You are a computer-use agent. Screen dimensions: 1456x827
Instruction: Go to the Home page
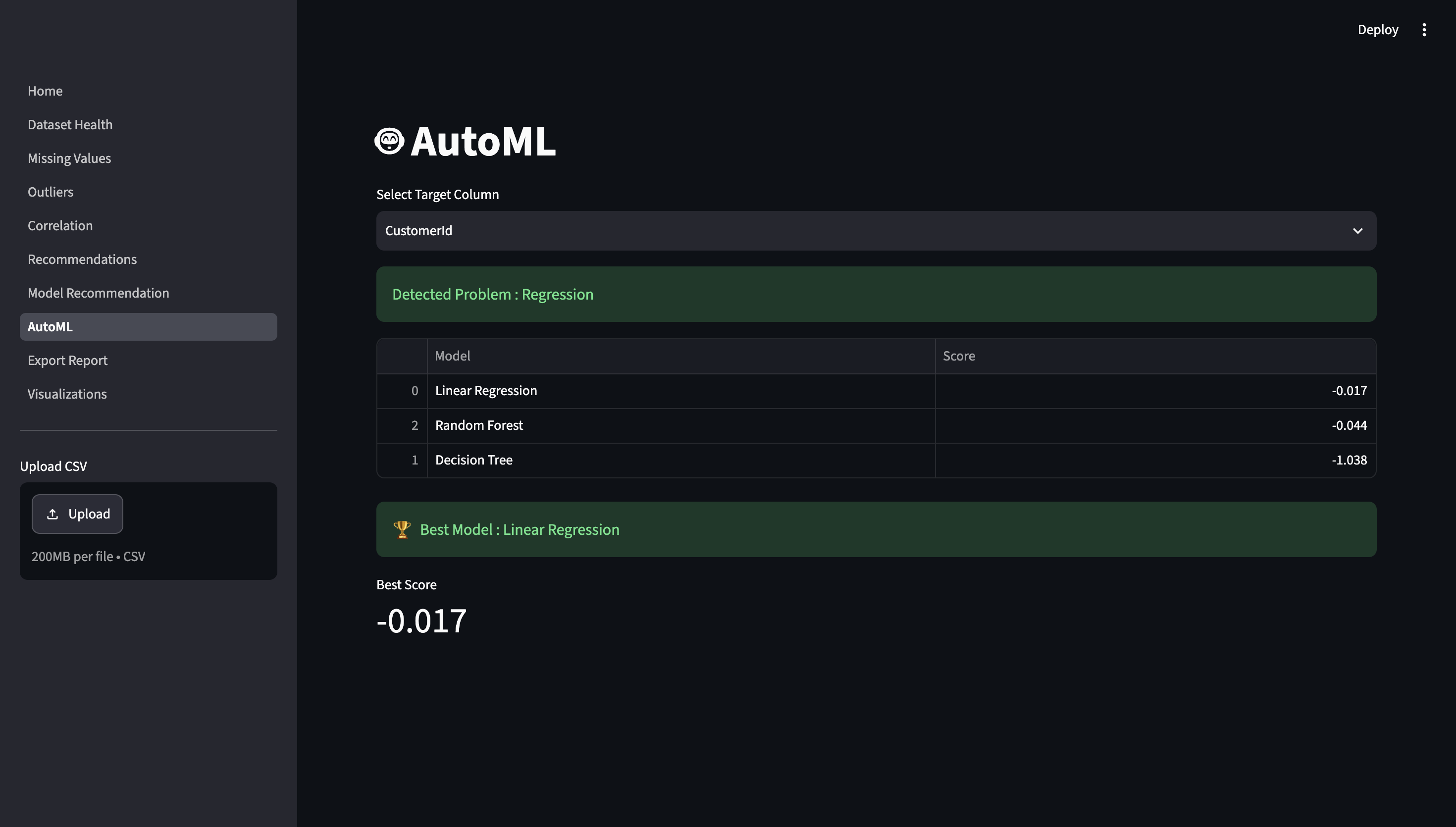pos(45,91)
